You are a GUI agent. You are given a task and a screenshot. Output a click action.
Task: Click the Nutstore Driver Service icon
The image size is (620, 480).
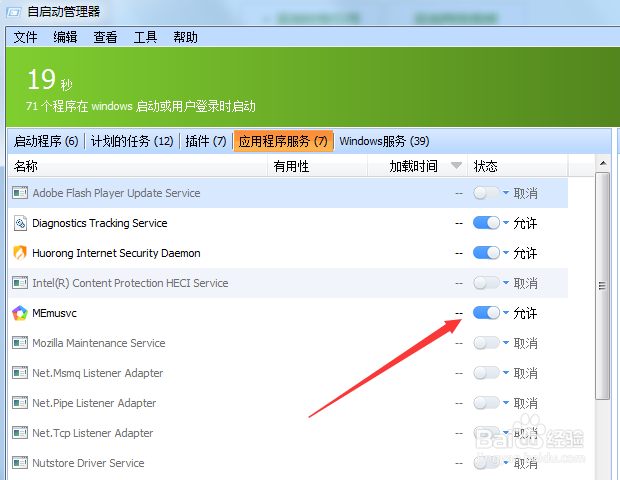tap(20, 463)
